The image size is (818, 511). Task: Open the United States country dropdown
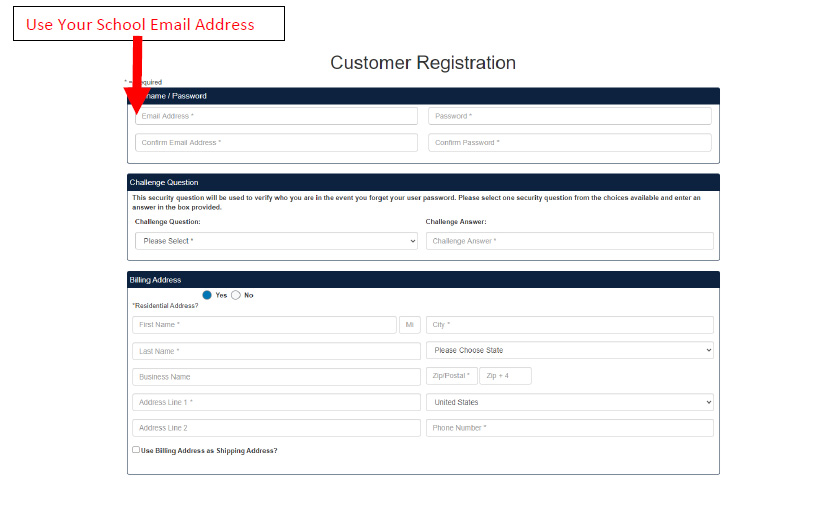[x=569, y=402]
